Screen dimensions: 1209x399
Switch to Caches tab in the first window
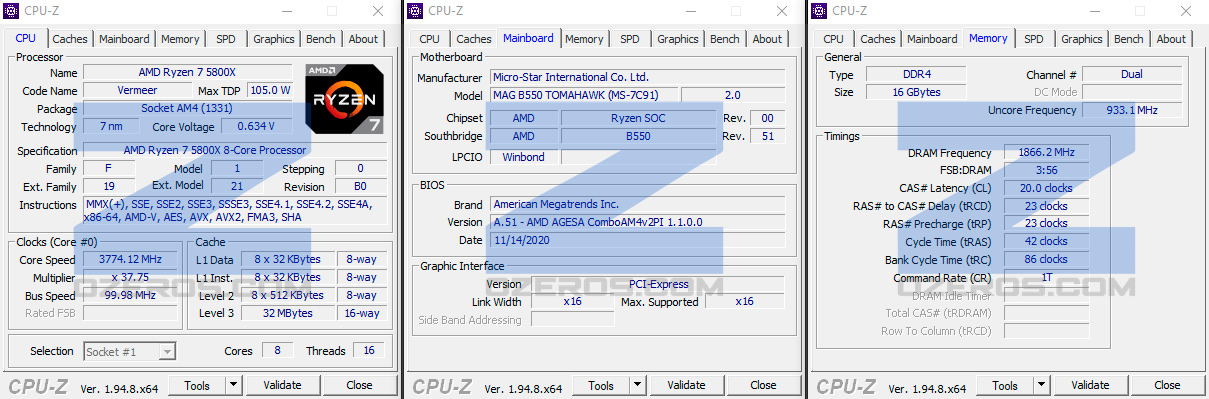point(70,39)
